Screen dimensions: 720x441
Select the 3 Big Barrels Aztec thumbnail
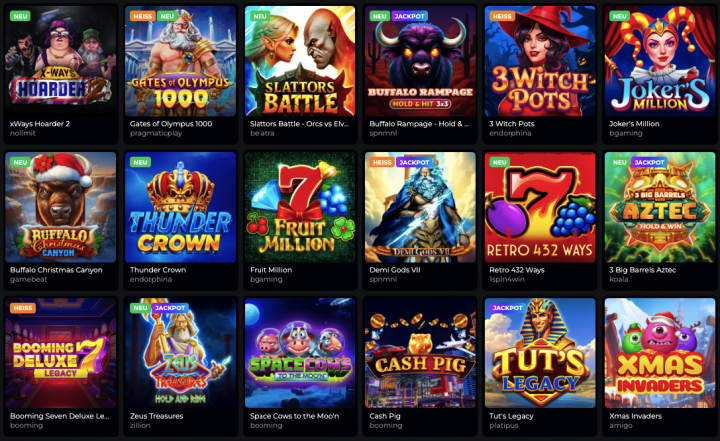click(x=660, y=207)
